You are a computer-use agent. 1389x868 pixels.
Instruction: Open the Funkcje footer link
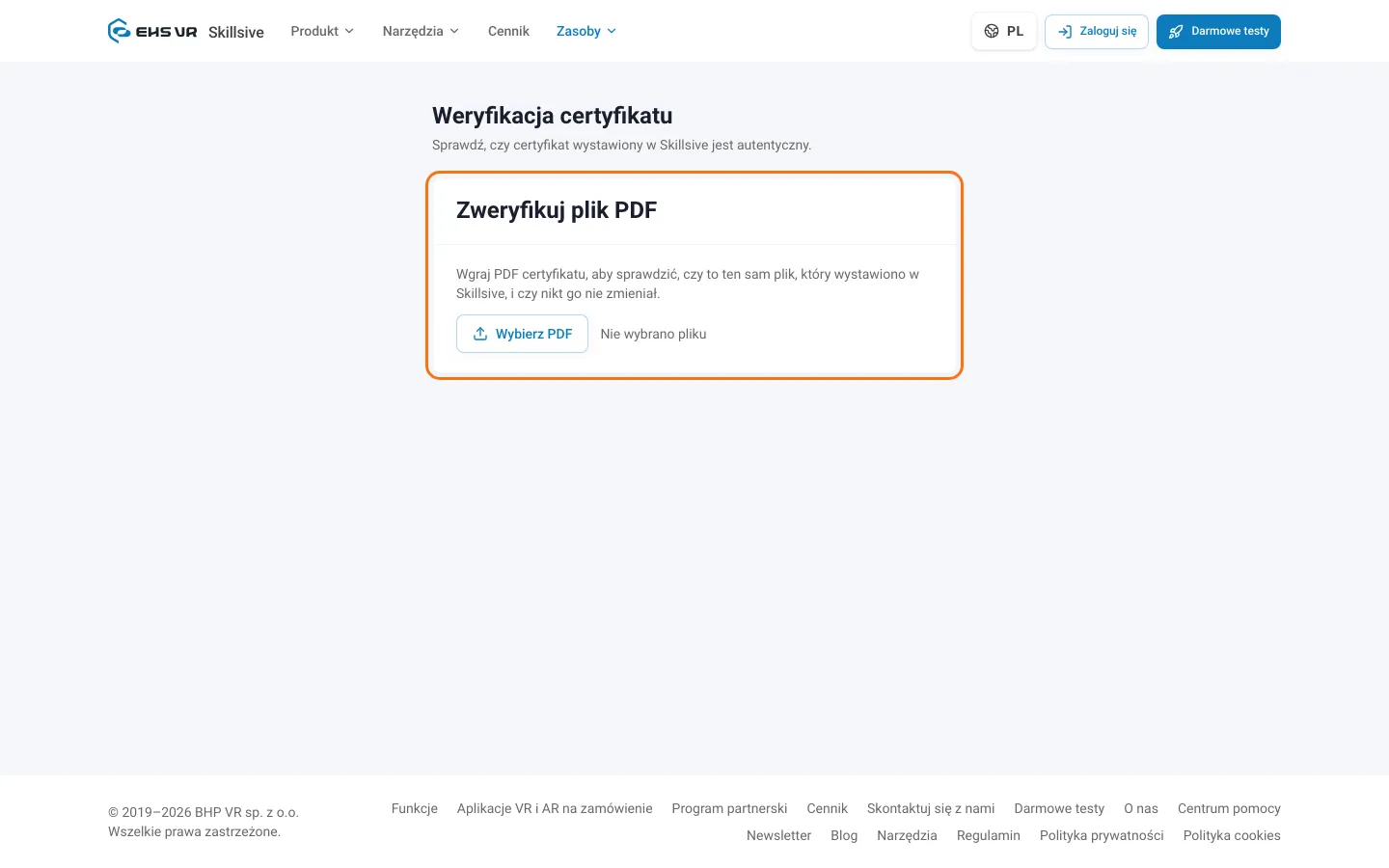415,808
